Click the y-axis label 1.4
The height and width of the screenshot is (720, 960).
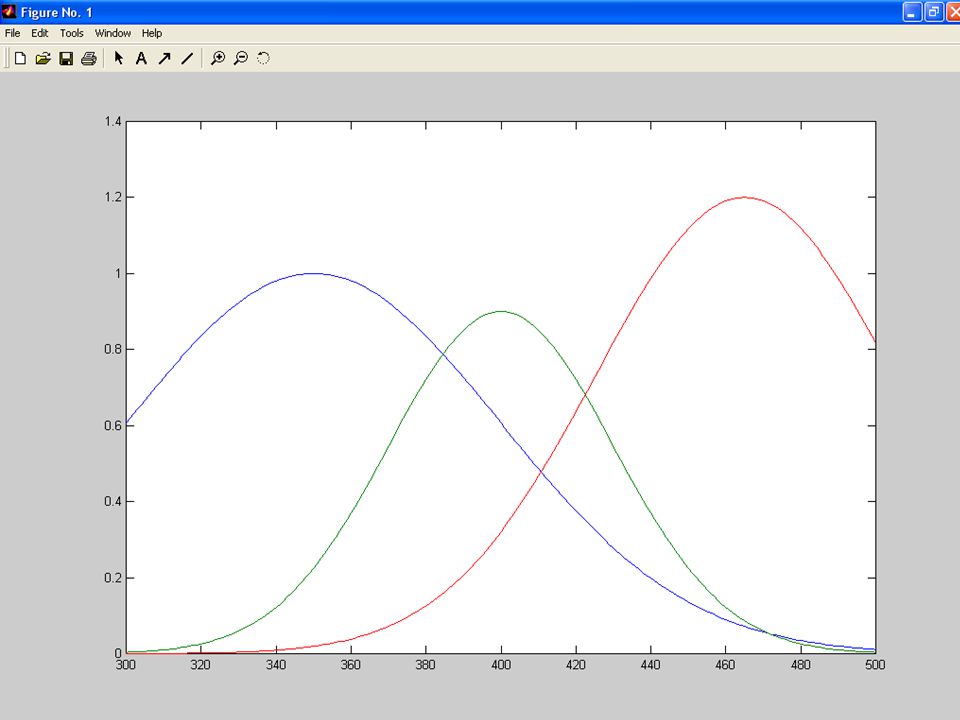tap(113, 121)
